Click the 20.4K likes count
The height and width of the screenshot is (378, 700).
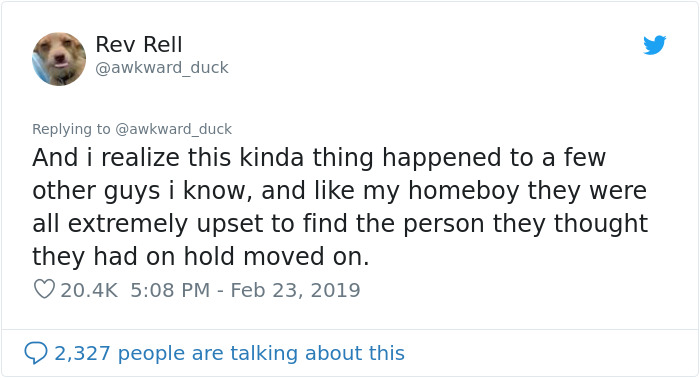click(89, 290)
